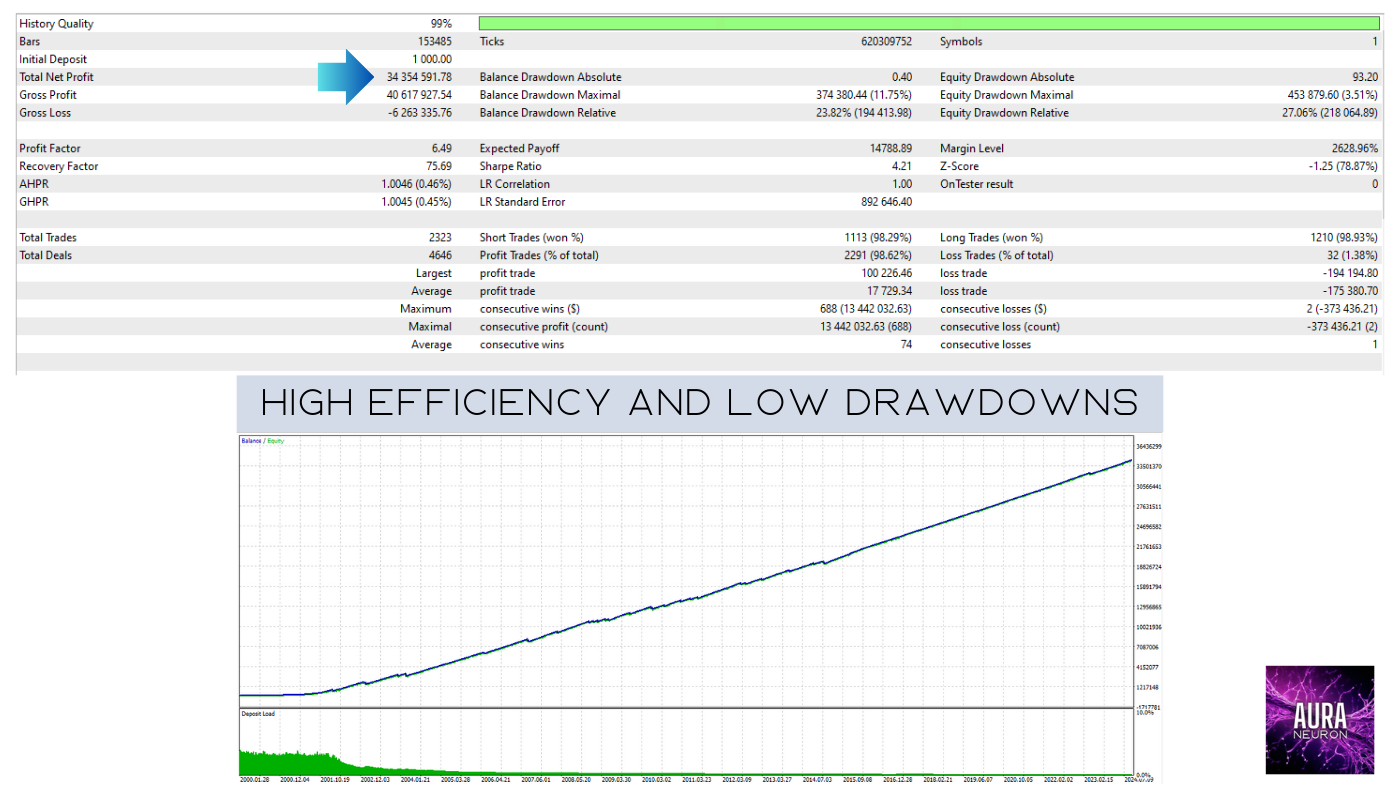Click the High Efficiency and Low Drawdowns banner
This screenshot has height=800, width=1400.
[699, 403]
